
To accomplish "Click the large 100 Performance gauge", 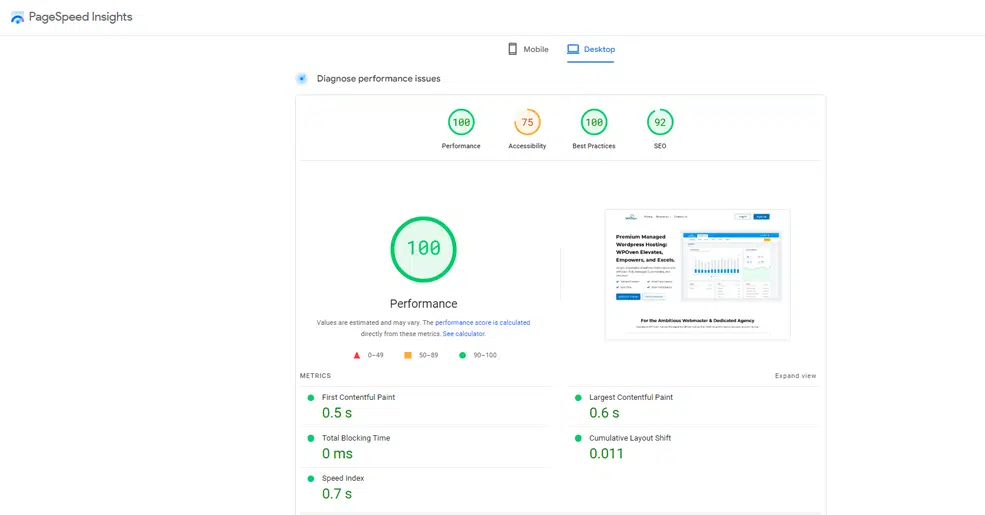I will click(x=423, y=249).
